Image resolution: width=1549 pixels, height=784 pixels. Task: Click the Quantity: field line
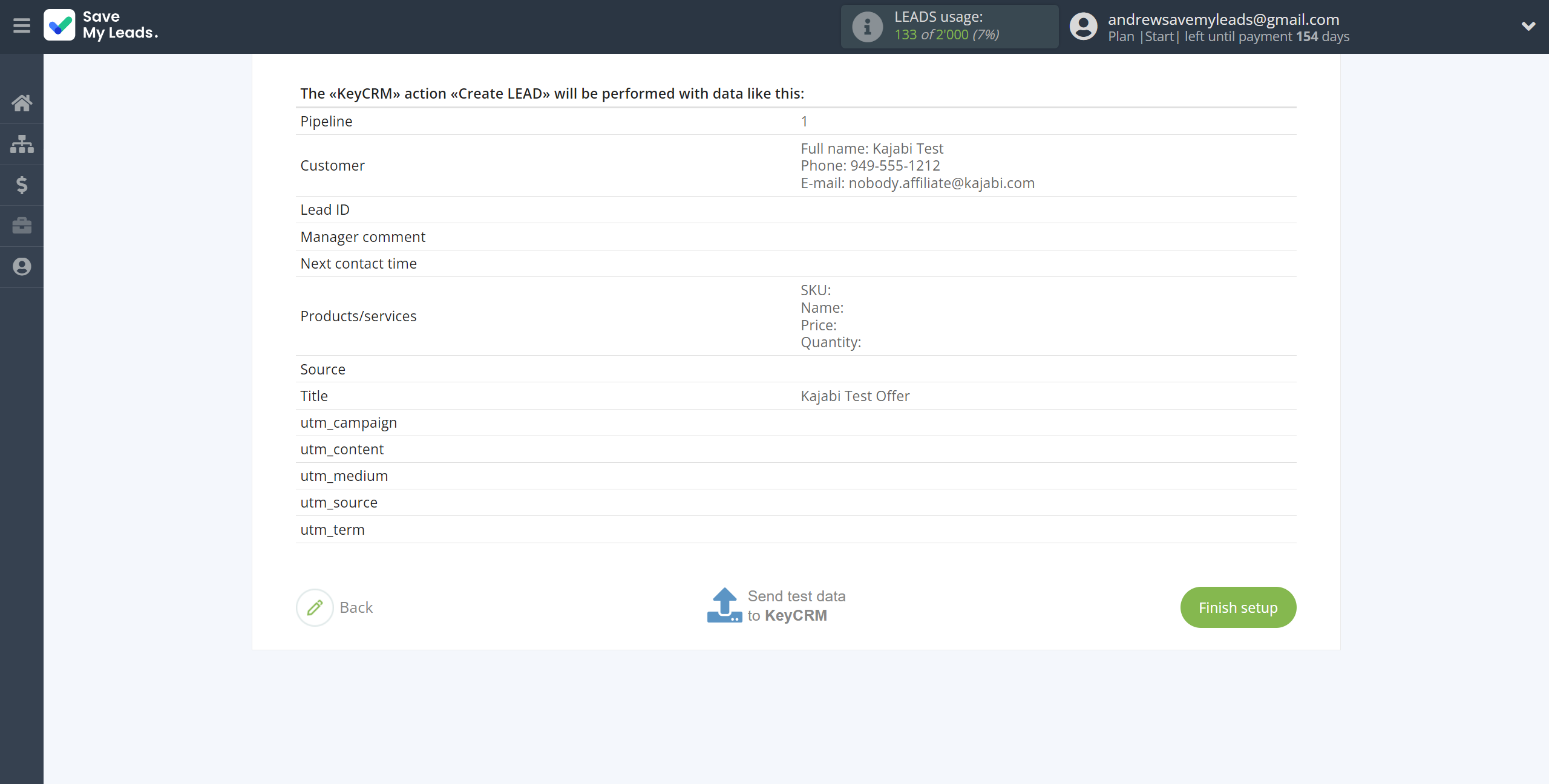click(x=831, y=342)
